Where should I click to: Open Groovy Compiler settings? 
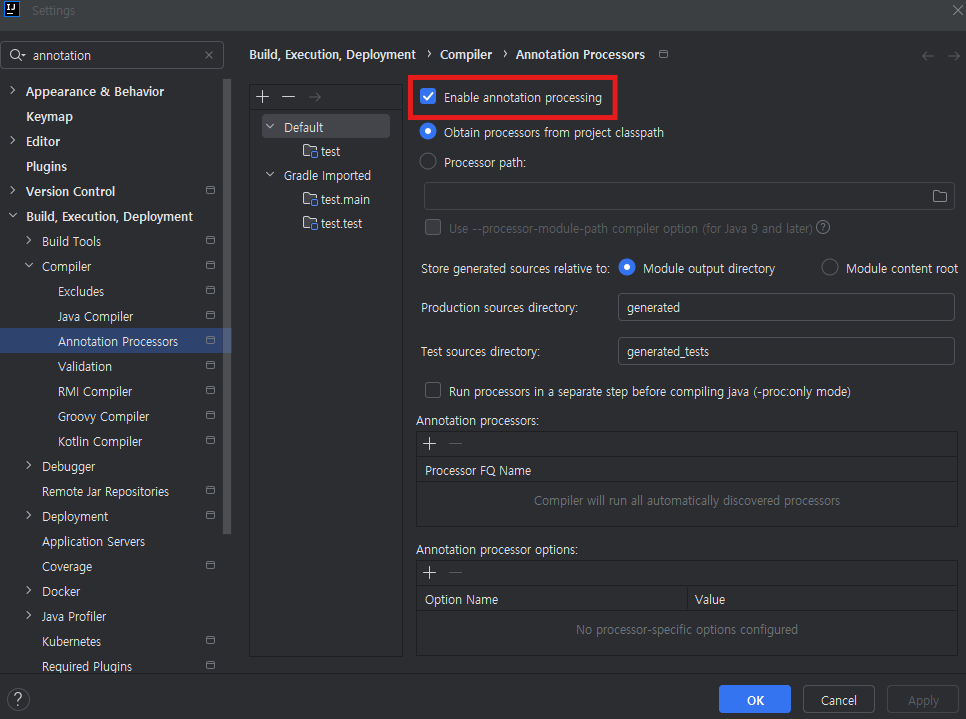pyautogui.click(x=104, y=416)
